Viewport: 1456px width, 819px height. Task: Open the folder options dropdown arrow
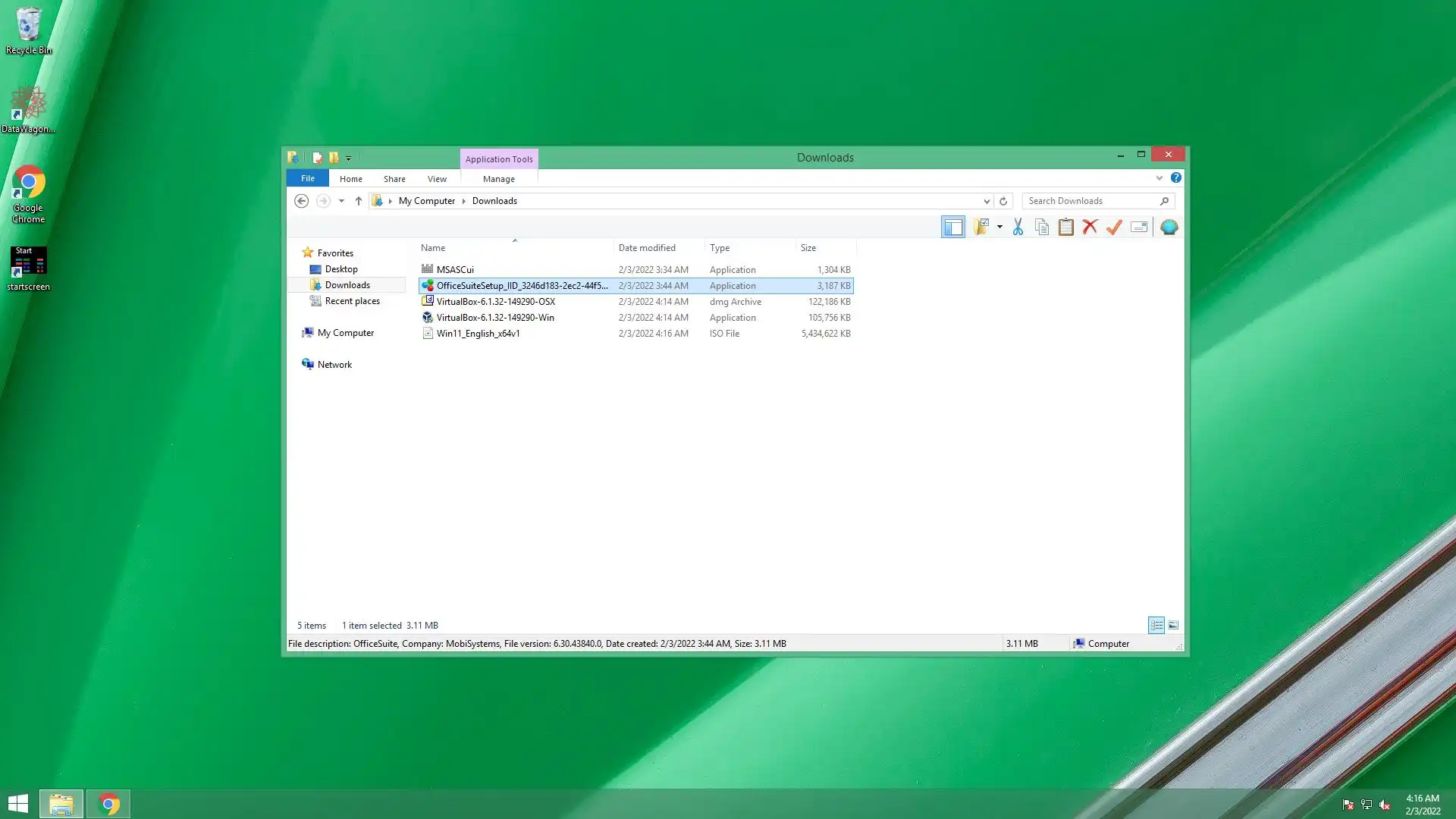[x=999, y=227]
